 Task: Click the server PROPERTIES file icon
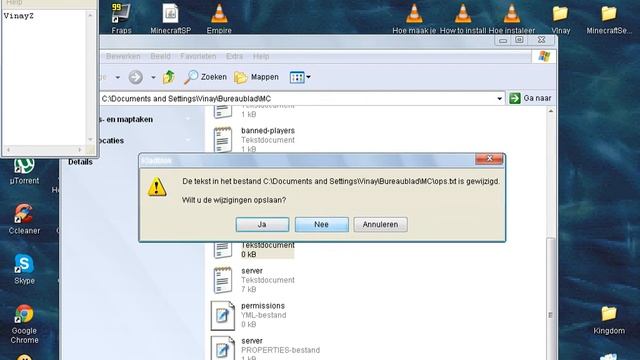pyautogui.click(x=222, y=348)
